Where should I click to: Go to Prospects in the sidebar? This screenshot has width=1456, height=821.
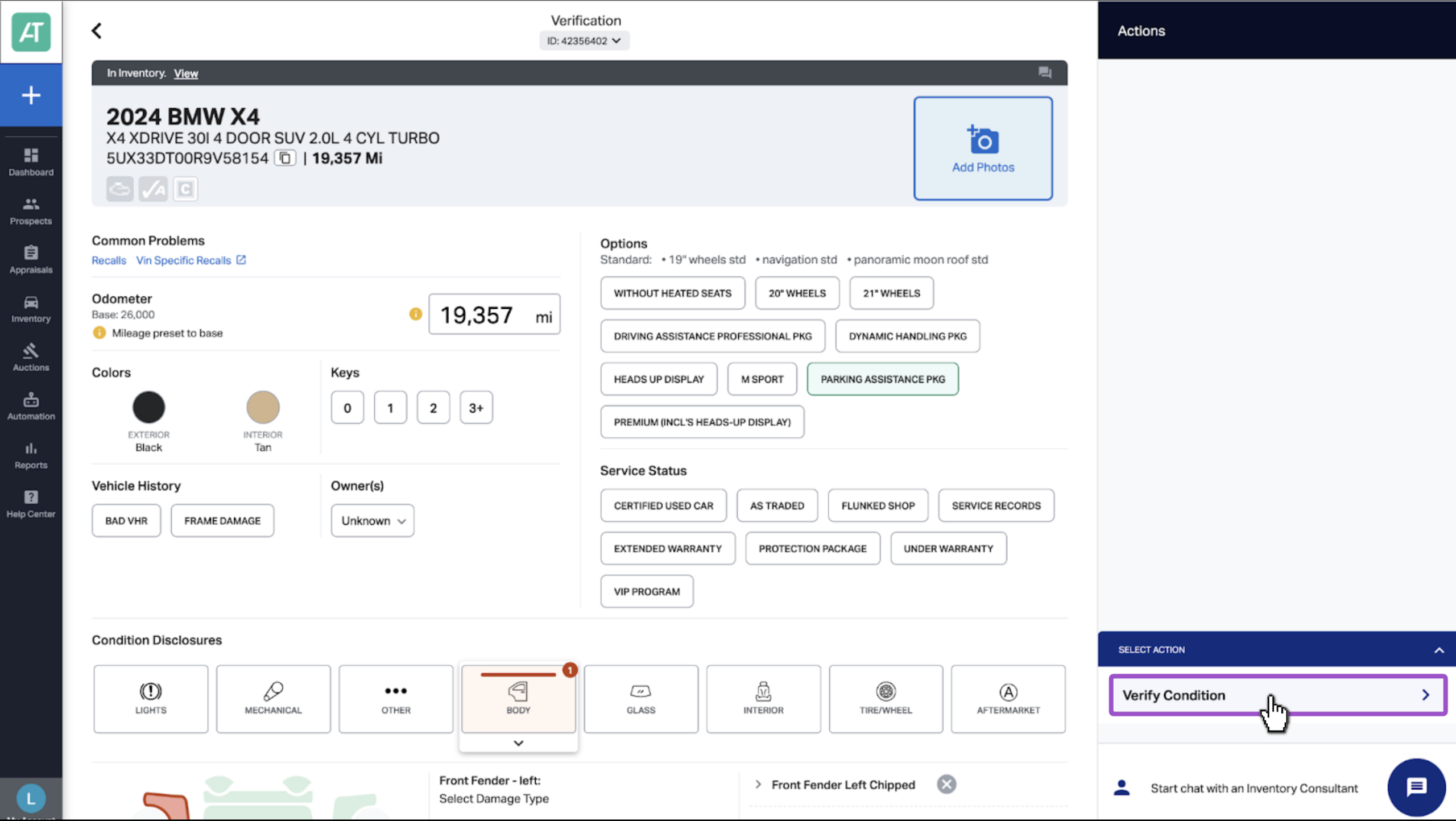click(31, 211)
